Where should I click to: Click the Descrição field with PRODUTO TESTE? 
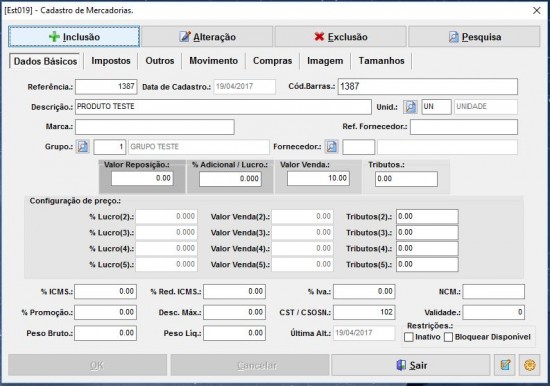coord(223,107)
